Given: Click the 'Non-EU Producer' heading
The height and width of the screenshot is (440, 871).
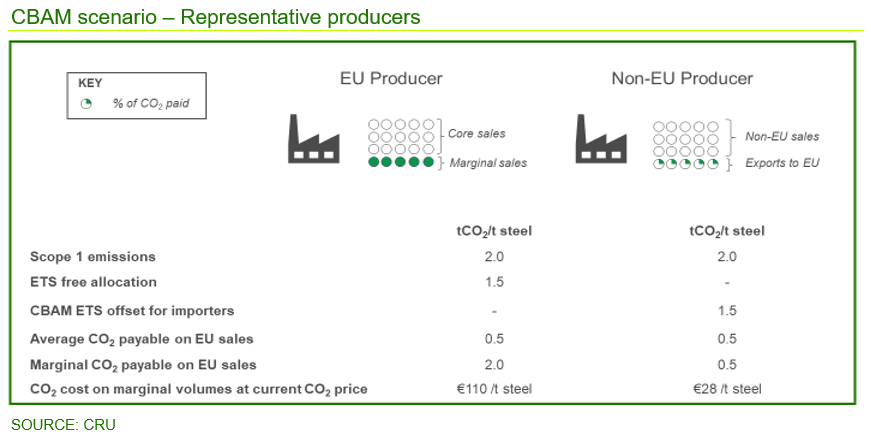Looking at the screenshot, I should click(x=682, y=78).
